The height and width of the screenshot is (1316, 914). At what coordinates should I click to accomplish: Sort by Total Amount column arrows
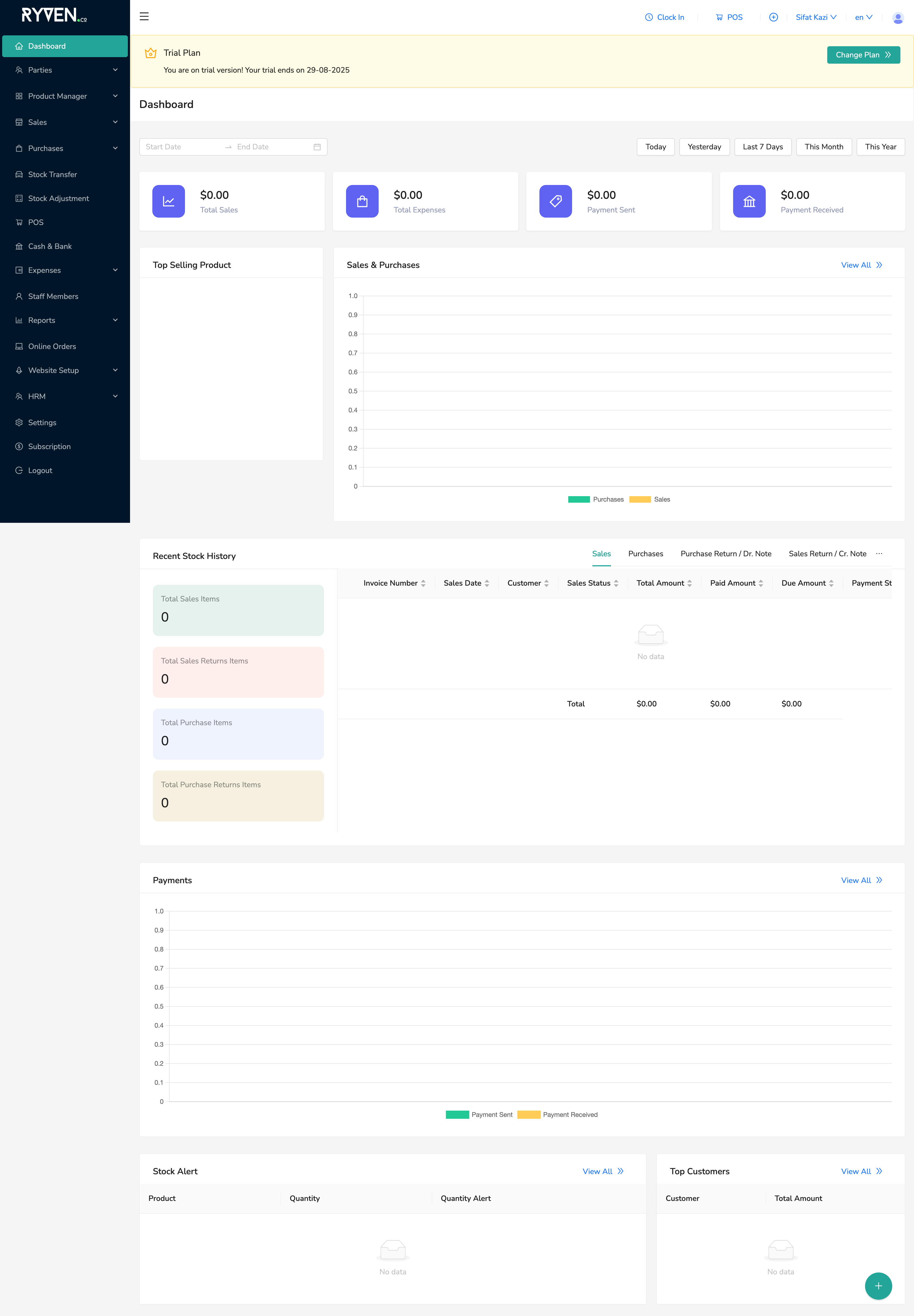(x=690, y=583)
